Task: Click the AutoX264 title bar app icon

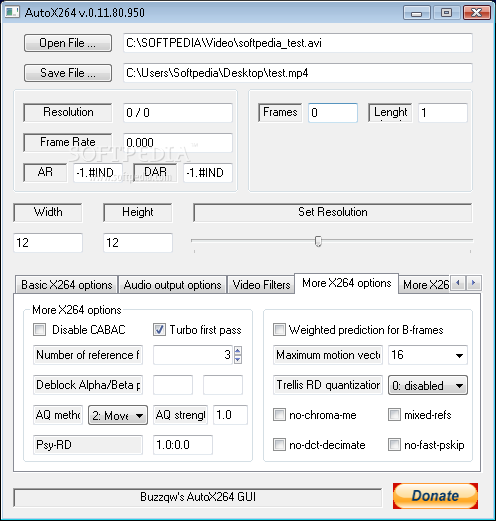Action: tap(12, 12)
